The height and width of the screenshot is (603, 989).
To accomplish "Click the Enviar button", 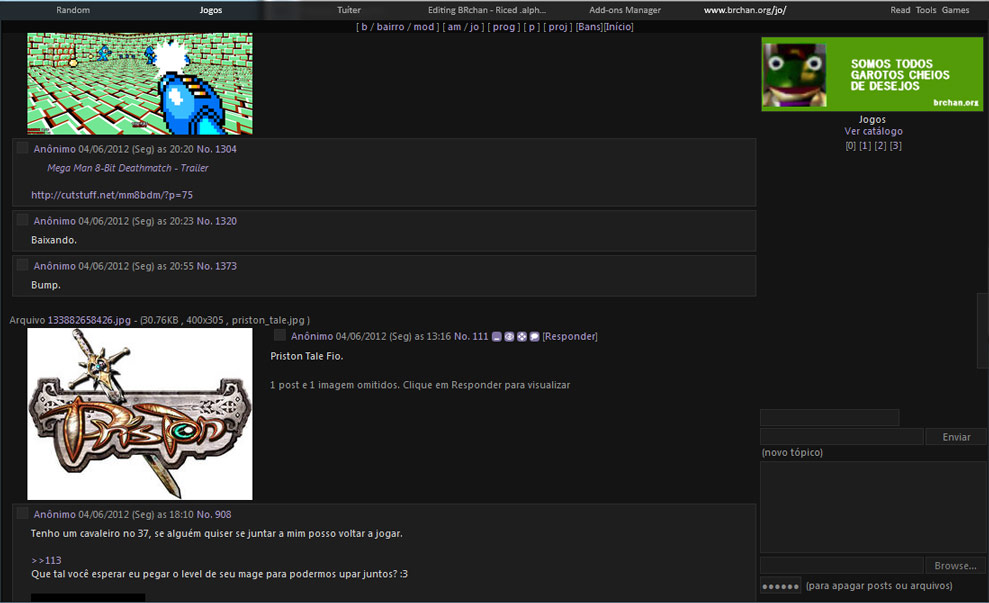I will pos(956,437).
